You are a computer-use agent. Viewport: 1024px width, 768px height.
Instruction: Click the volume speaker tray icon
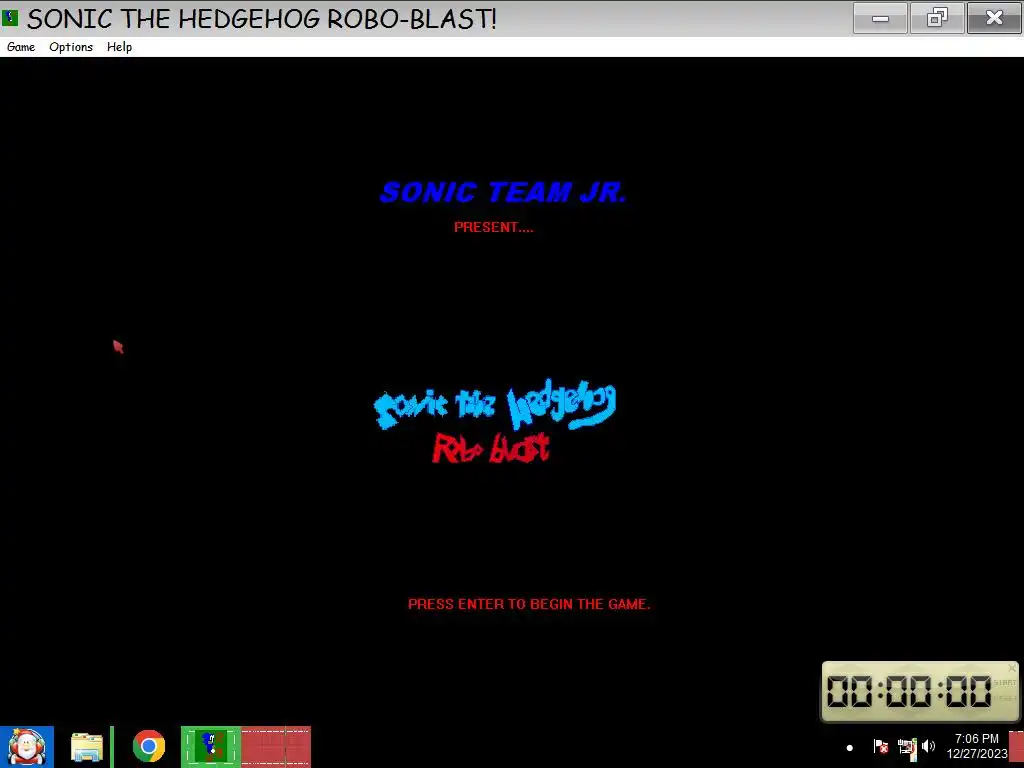point(929,746)
